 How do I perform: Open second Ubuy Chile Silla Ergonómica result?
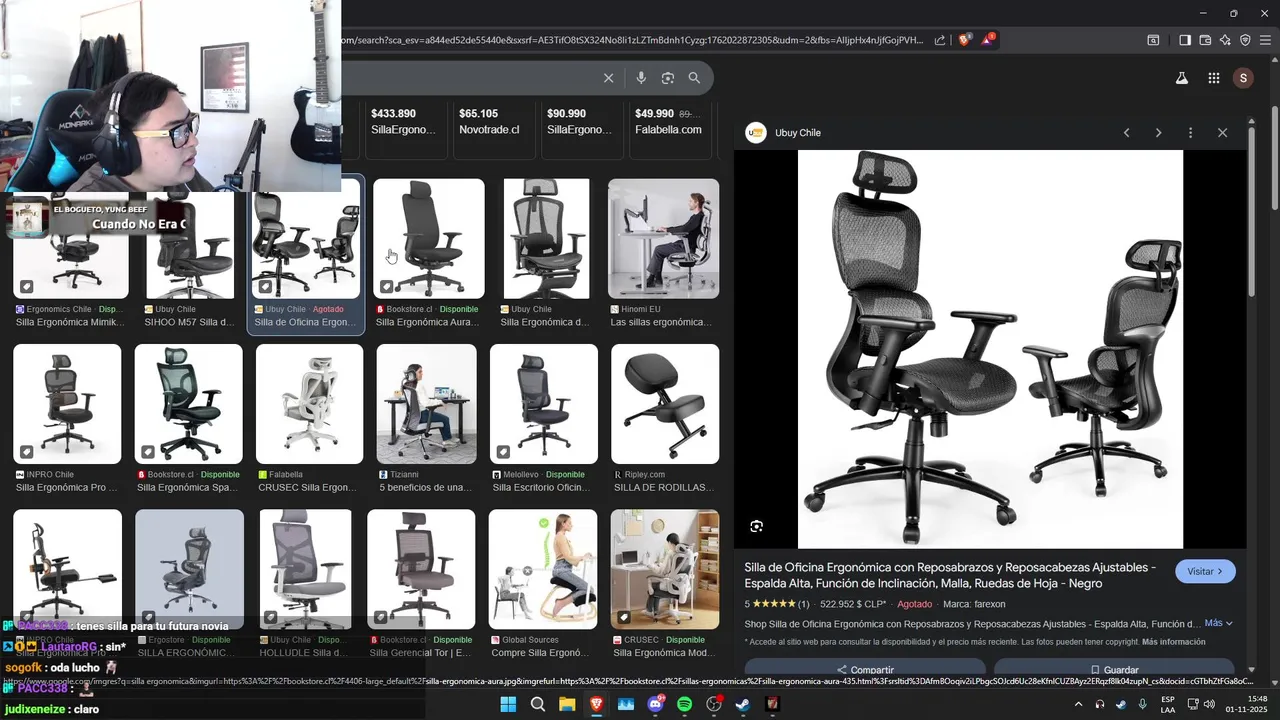click(x=546, y=239)
